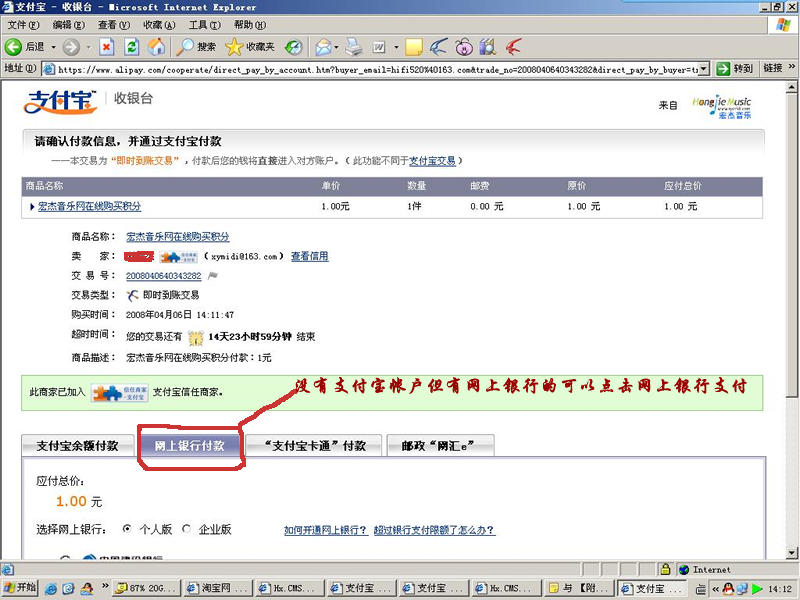
Task: Open the 支付宝交易 link
Action: click(432, 161)
